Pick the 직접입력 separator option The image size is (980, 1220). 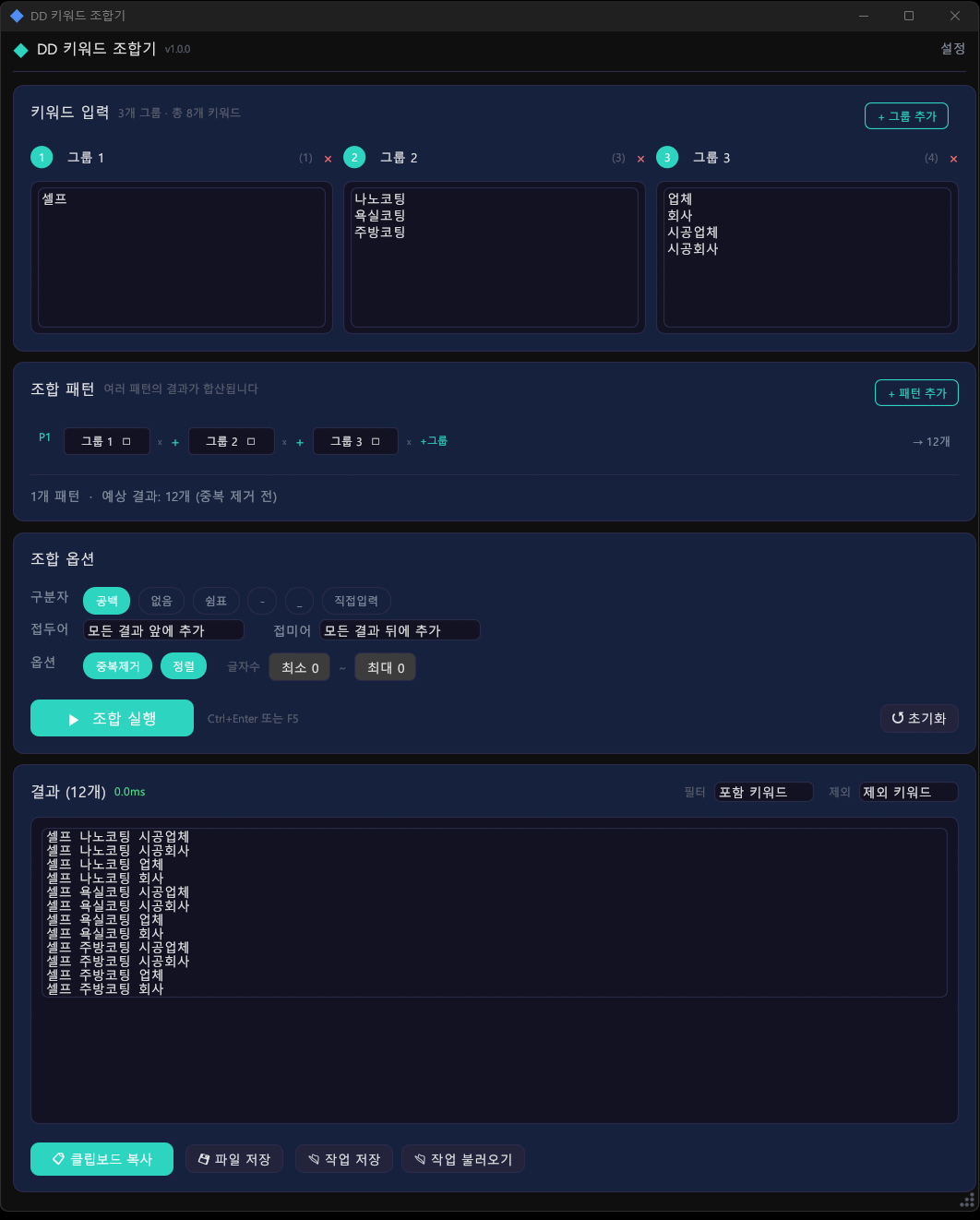(x=356, y=601)
